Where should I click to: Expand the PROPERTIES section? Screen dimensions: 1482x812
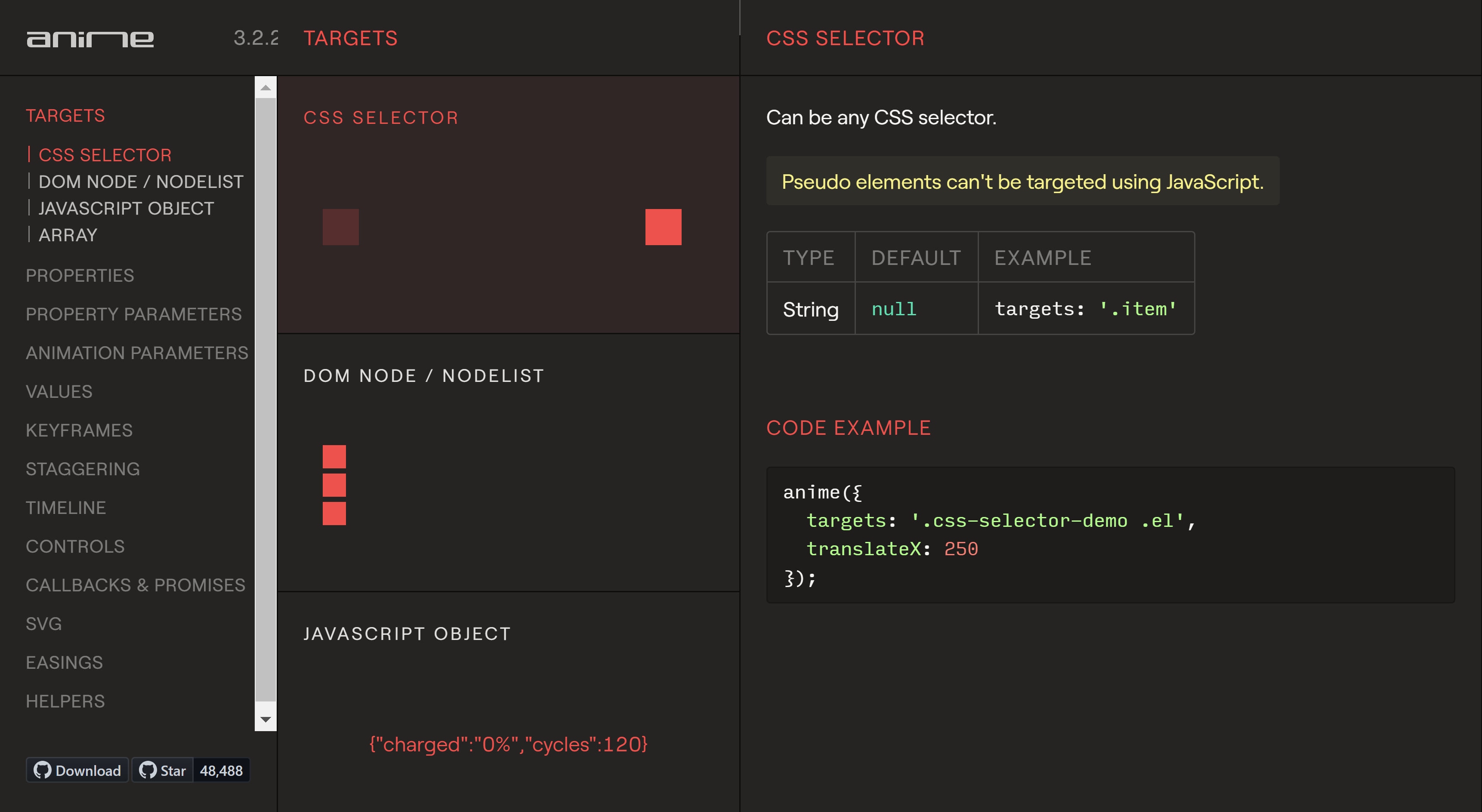coord(79,275)
